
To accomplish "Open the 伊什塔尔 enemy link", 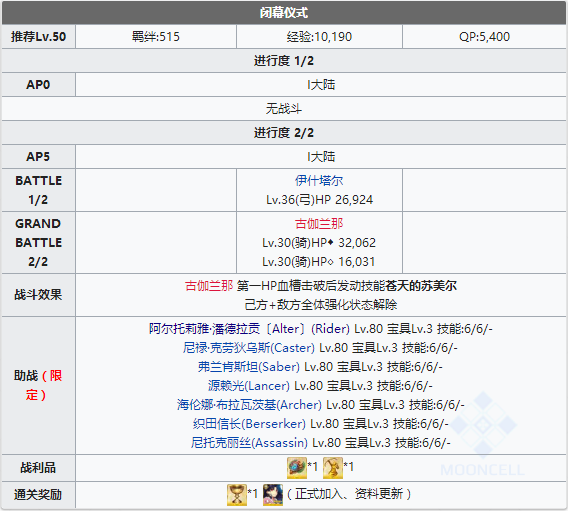I will [319, 180].
